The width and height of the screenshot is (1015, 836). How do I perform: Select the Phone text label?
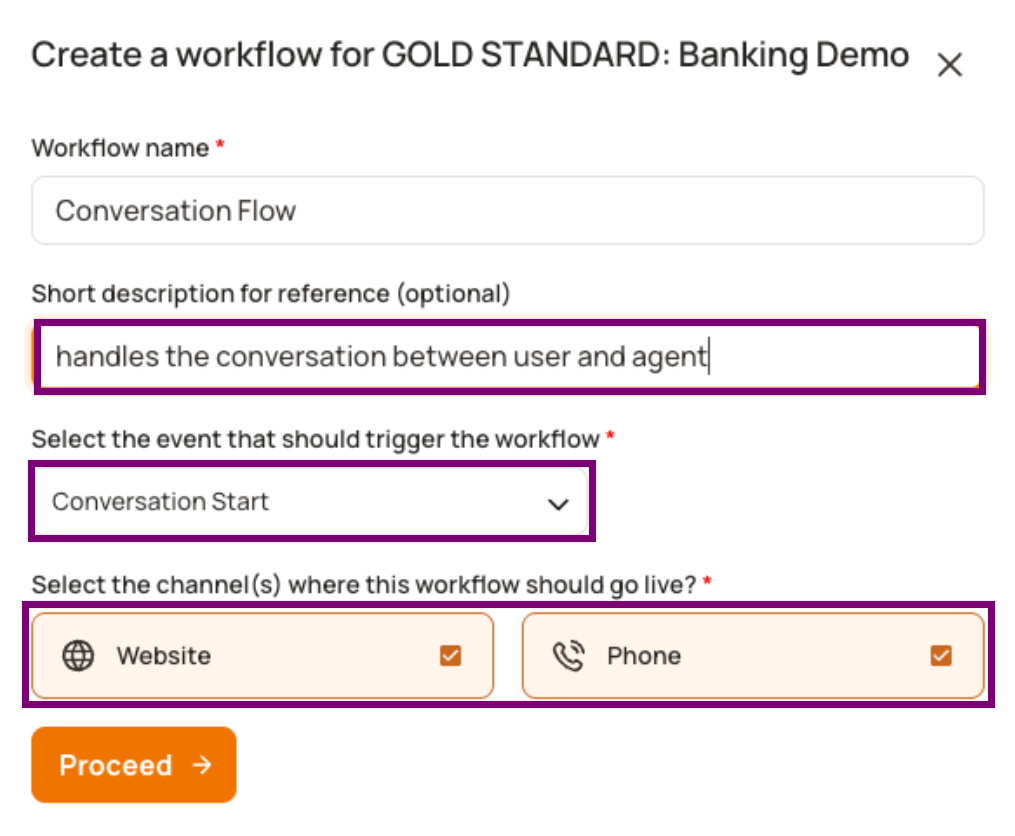pyautogui.click(x=644, y=656)
